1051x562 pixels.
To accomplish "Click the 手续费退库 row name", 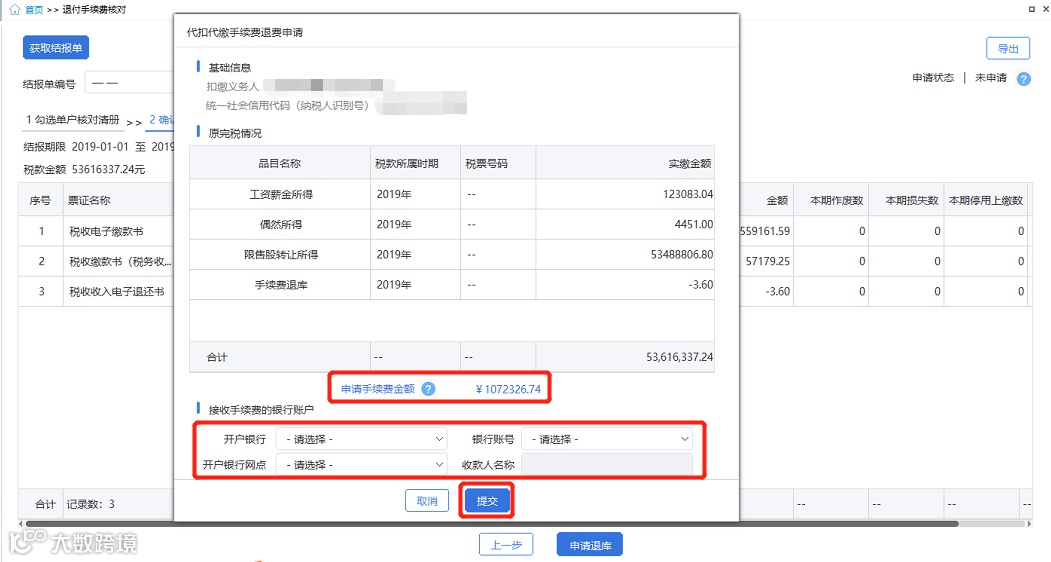I will pyautogui.click(x=281, y=285).
